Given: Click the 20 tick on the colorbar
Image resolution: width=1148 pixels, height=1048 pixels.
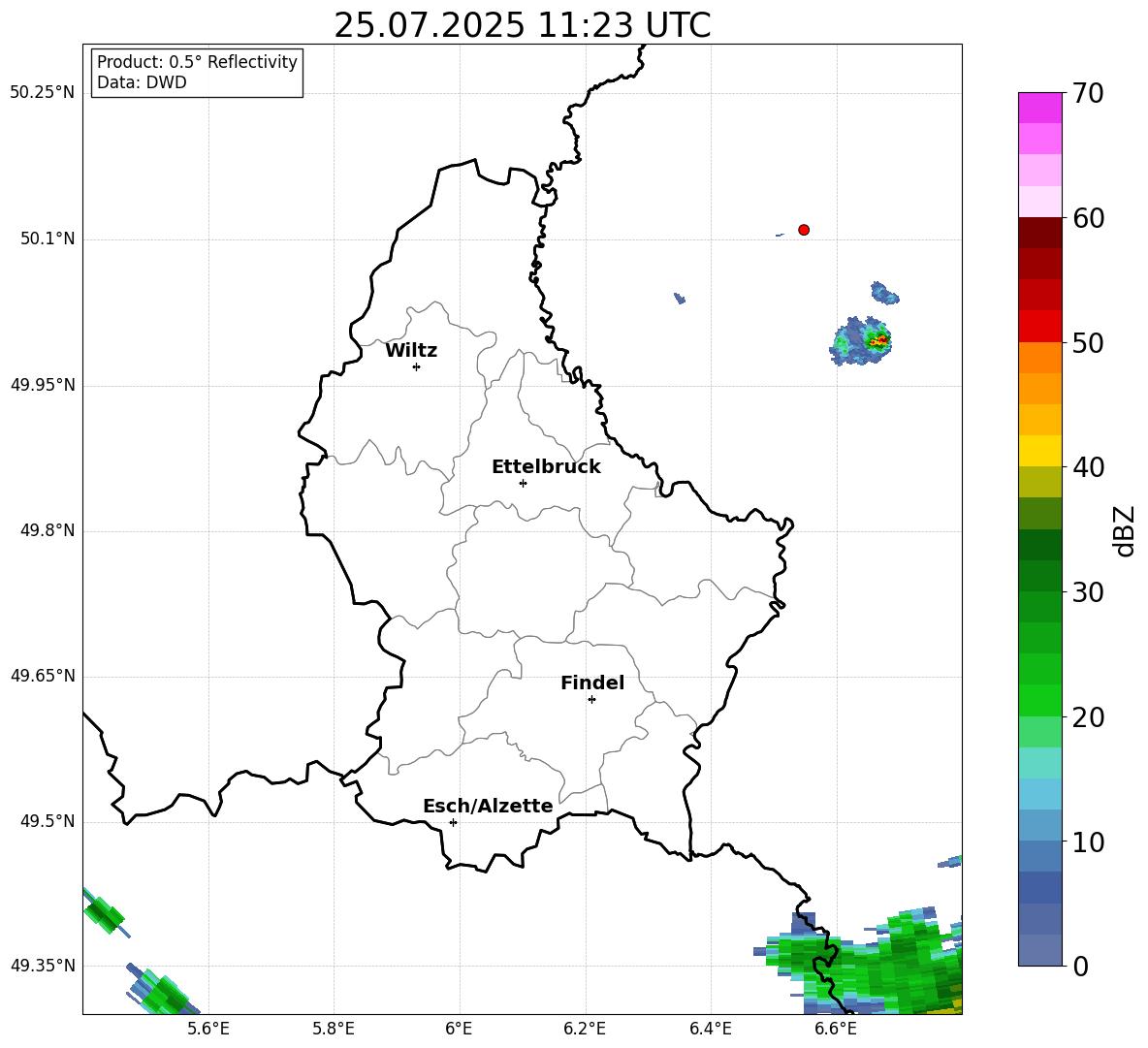Looking at the screenshot, I should point(1087,717).
